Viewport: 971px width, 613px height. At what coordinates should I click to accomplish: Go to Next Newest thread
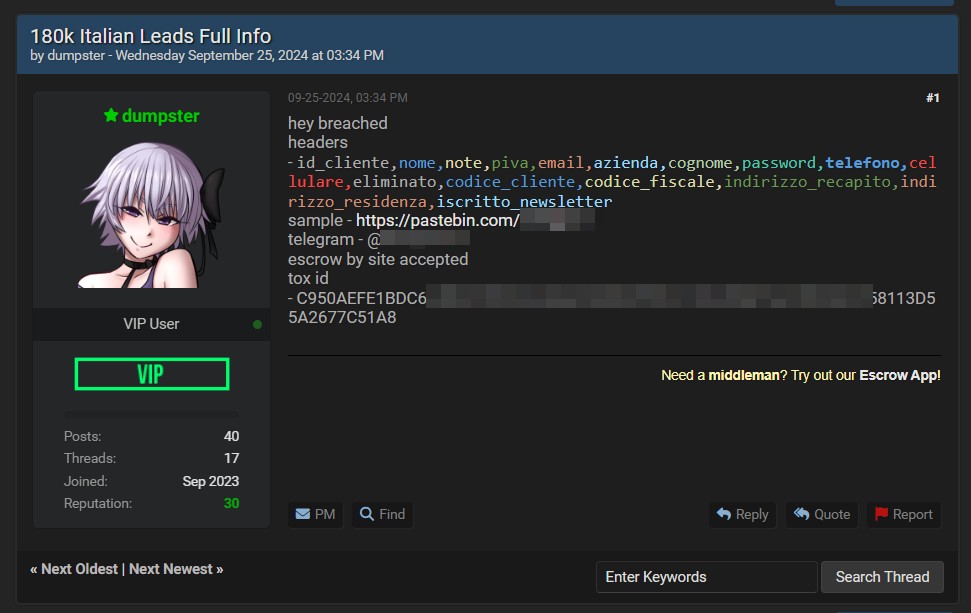point(171,569)
